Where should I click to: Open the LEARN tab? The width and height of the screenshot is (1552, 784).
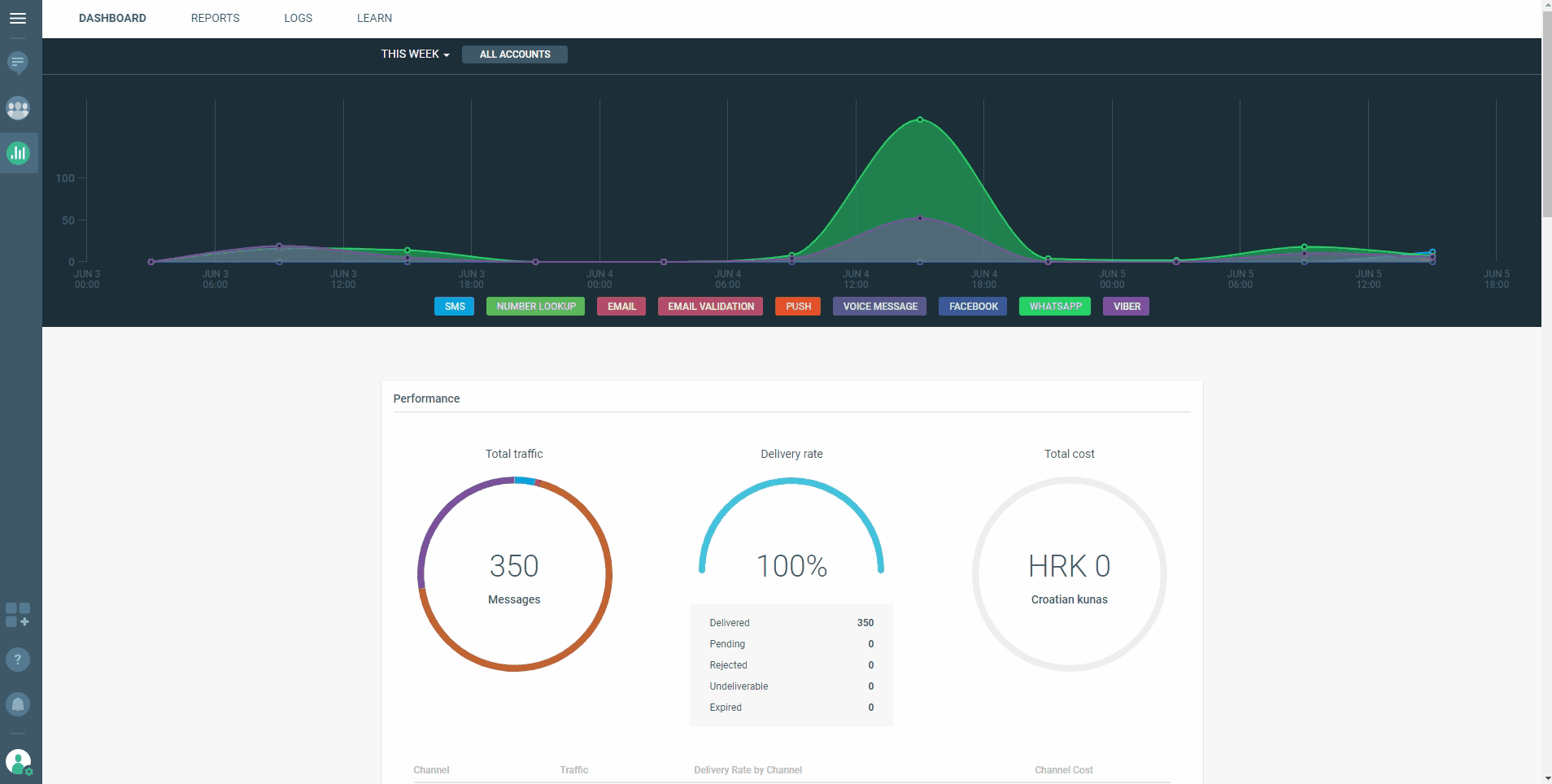[374, 18]
